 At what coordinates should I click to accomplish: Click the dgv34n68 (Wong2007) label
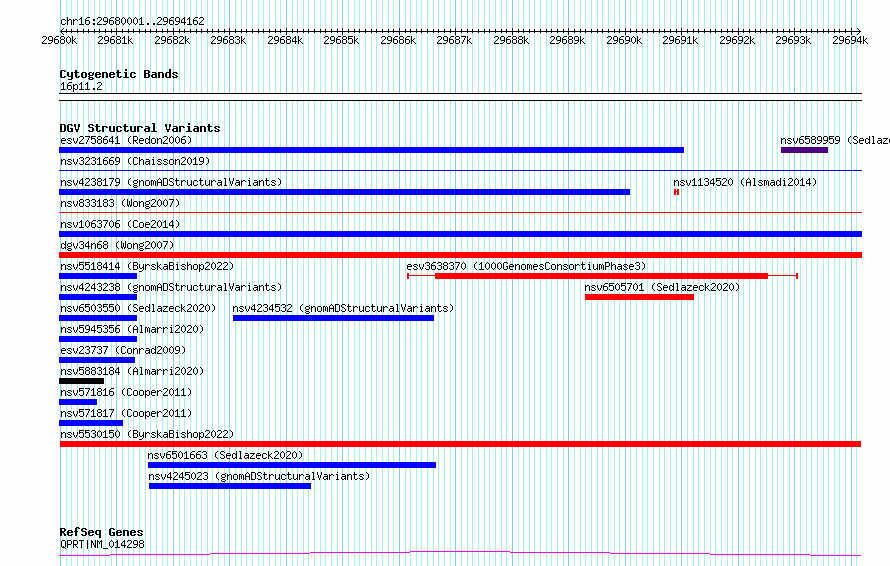coord(117,245)
